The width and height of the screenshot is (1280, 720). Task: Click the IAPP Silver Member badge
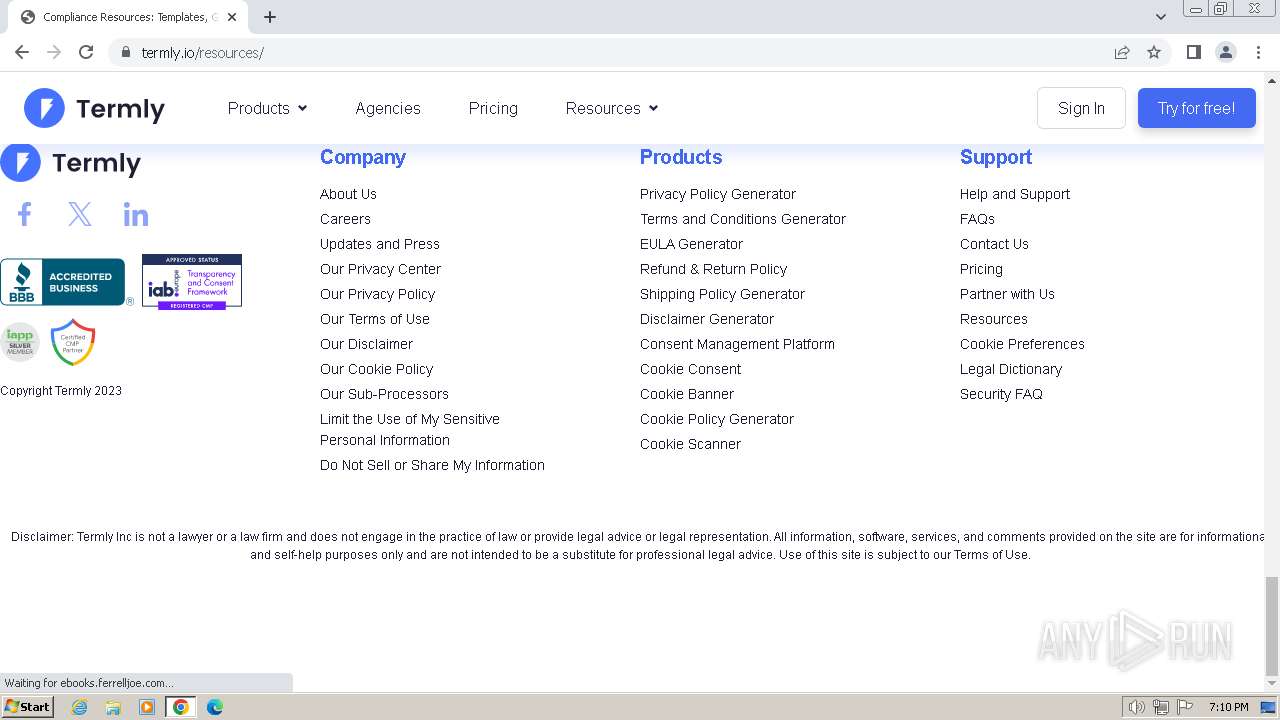[x=19, y=342]
